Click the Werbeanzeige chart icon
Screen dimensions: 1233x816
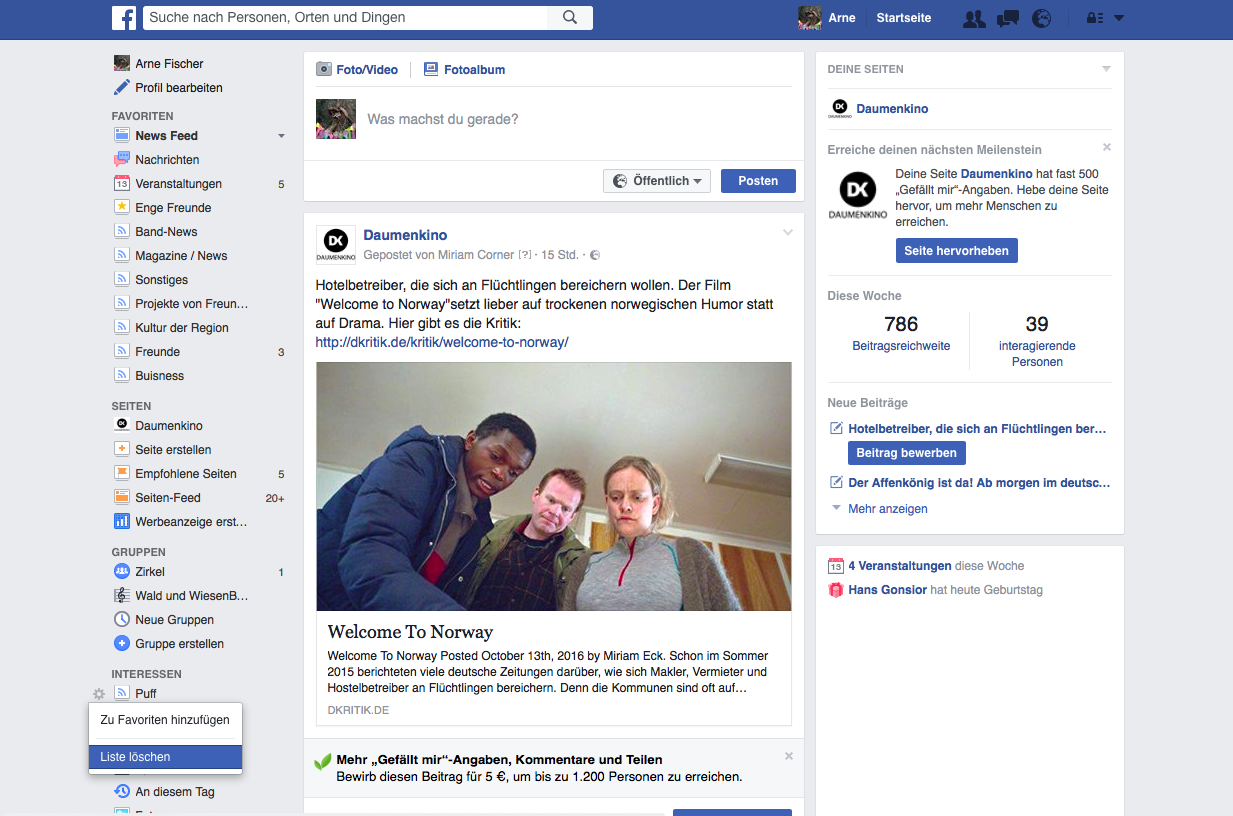[122, 522]
